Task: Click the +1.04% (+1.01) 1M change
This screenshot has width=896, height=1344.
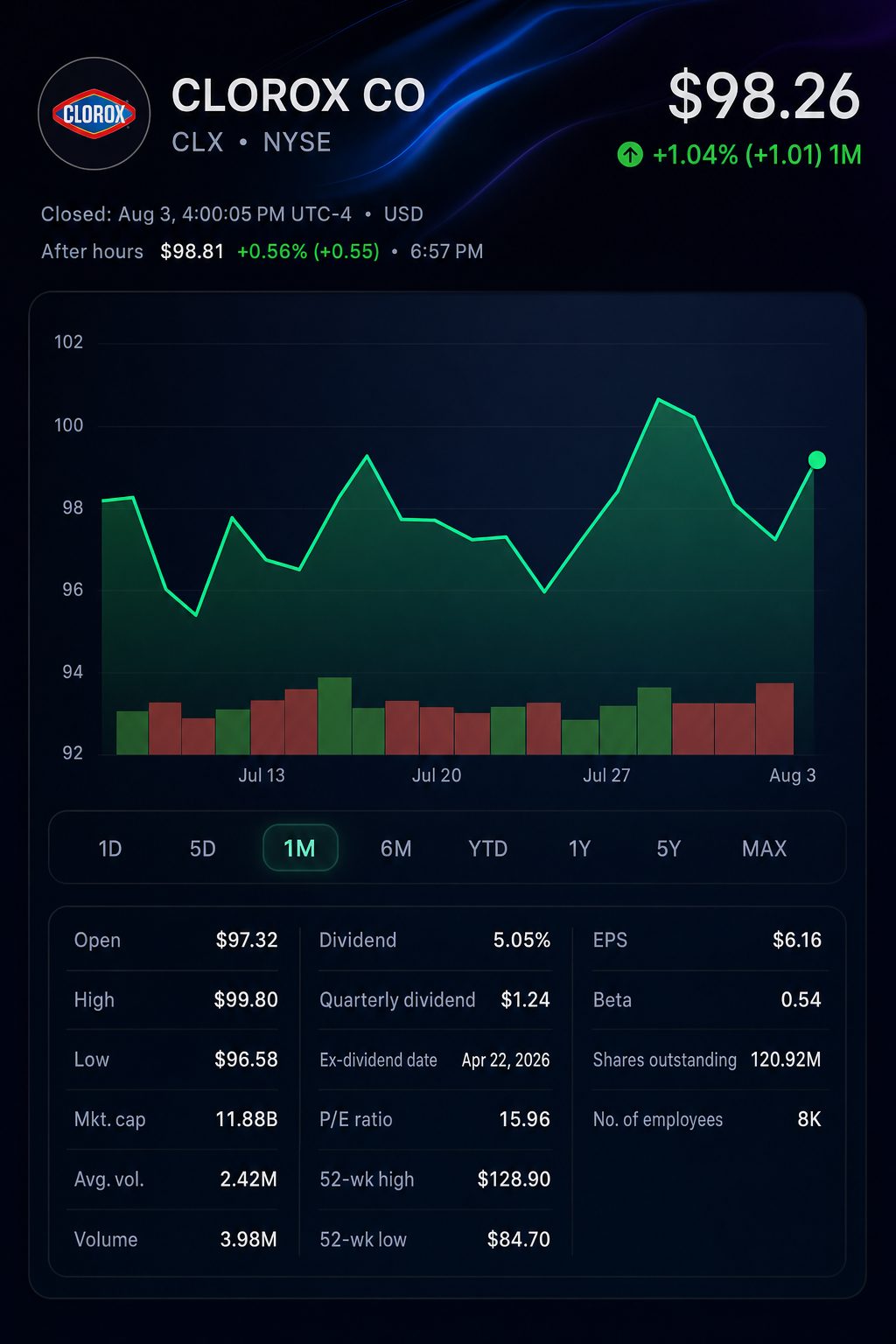Action: pos(757,155)
